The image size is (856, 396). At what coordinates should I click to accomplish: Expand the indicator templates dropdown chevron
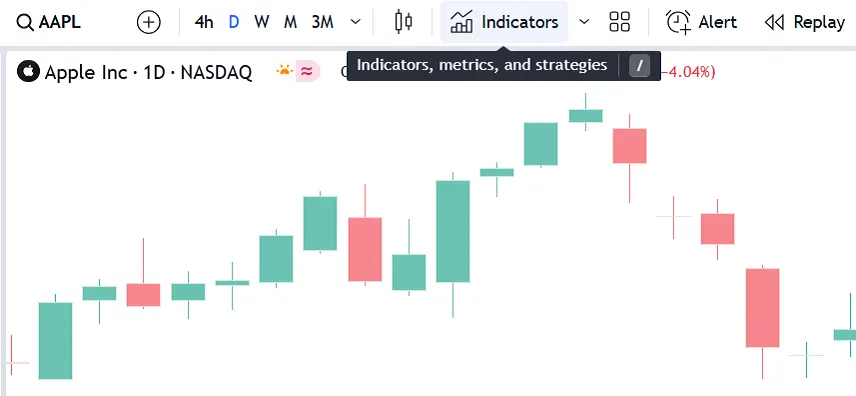point(584,22)
